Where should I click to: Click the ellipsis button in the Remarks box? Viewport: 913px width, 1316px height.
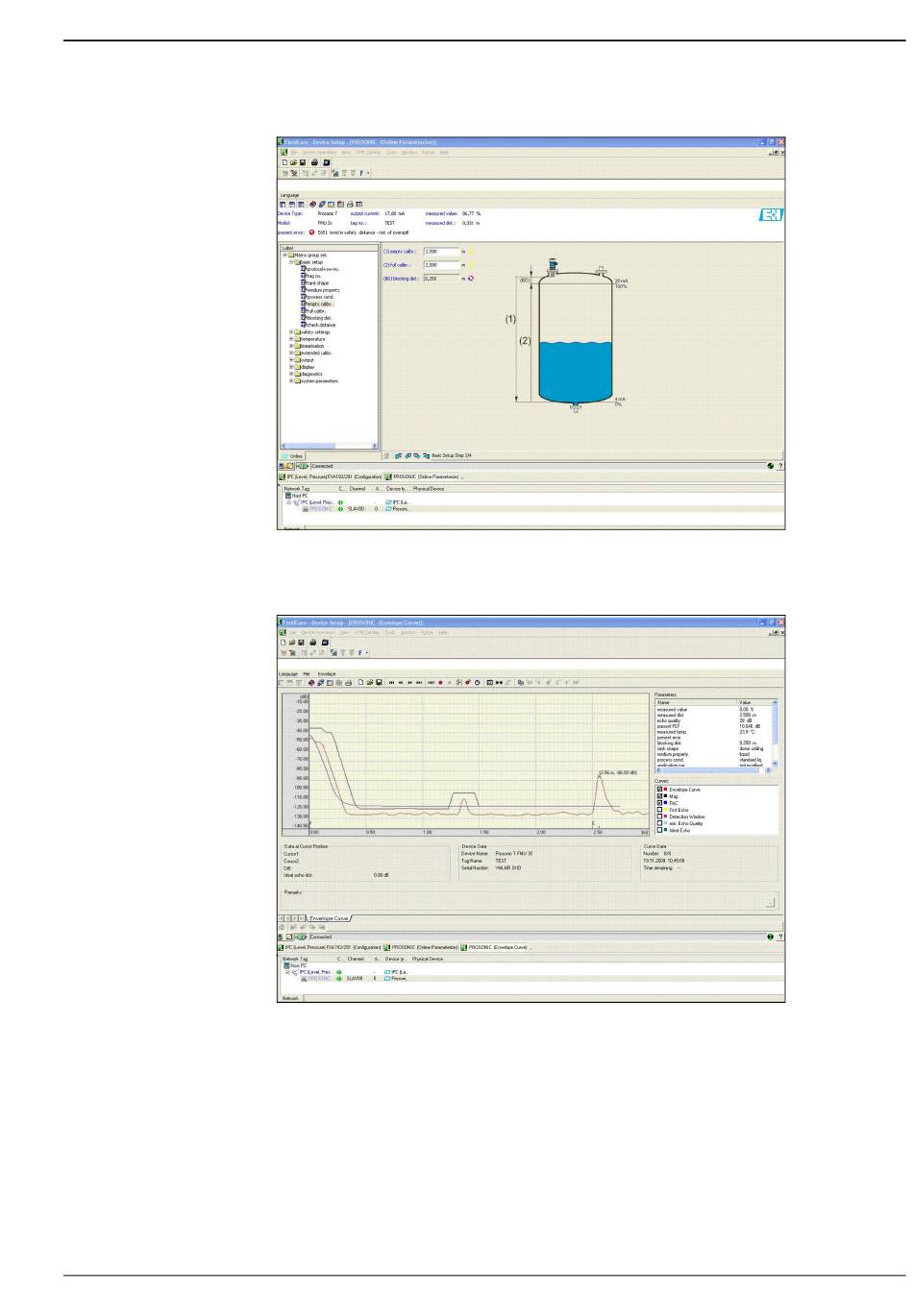coord(769,902)
